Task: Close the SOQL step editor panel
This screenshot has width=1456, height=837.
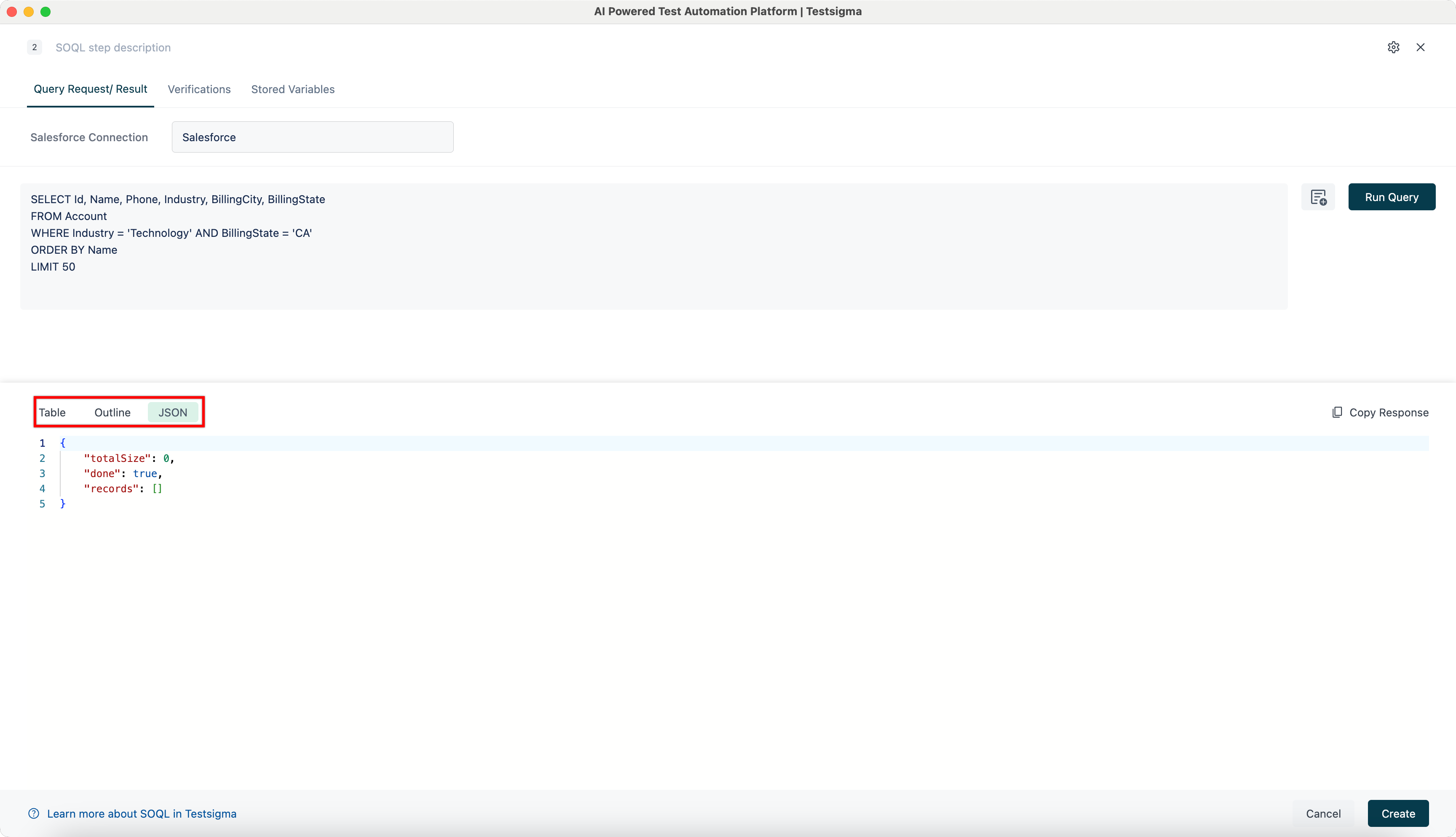Action: (x=1420, y=47)
